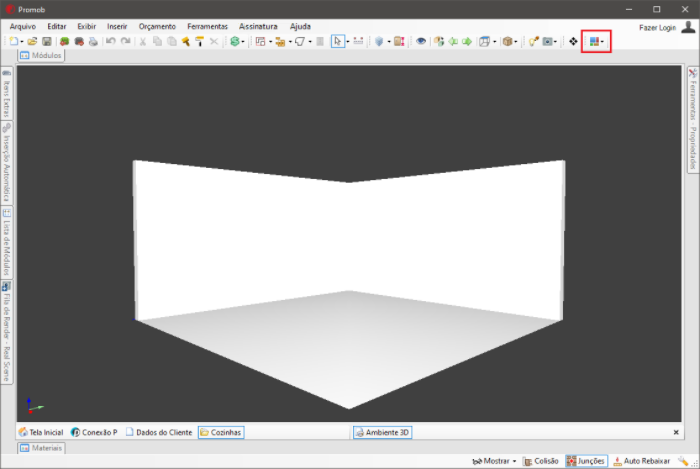
Task: Expand the wireframe view dropdown arrow
Action: point(494,42)
